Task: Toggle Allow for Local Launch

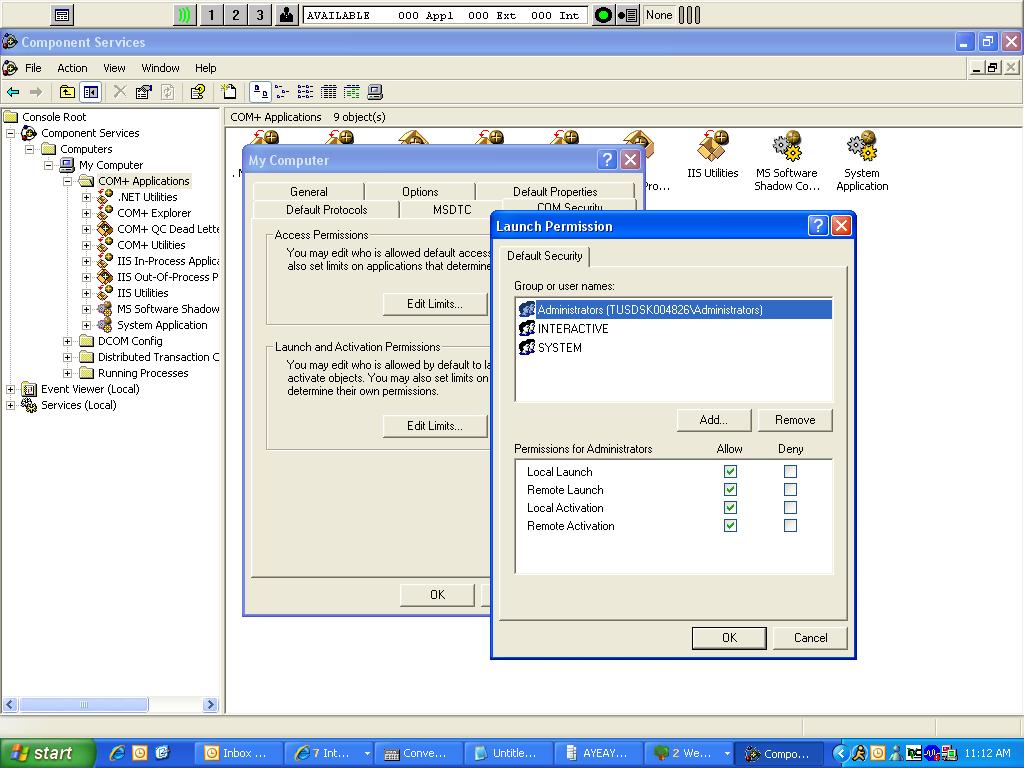Action: point(730,472)
